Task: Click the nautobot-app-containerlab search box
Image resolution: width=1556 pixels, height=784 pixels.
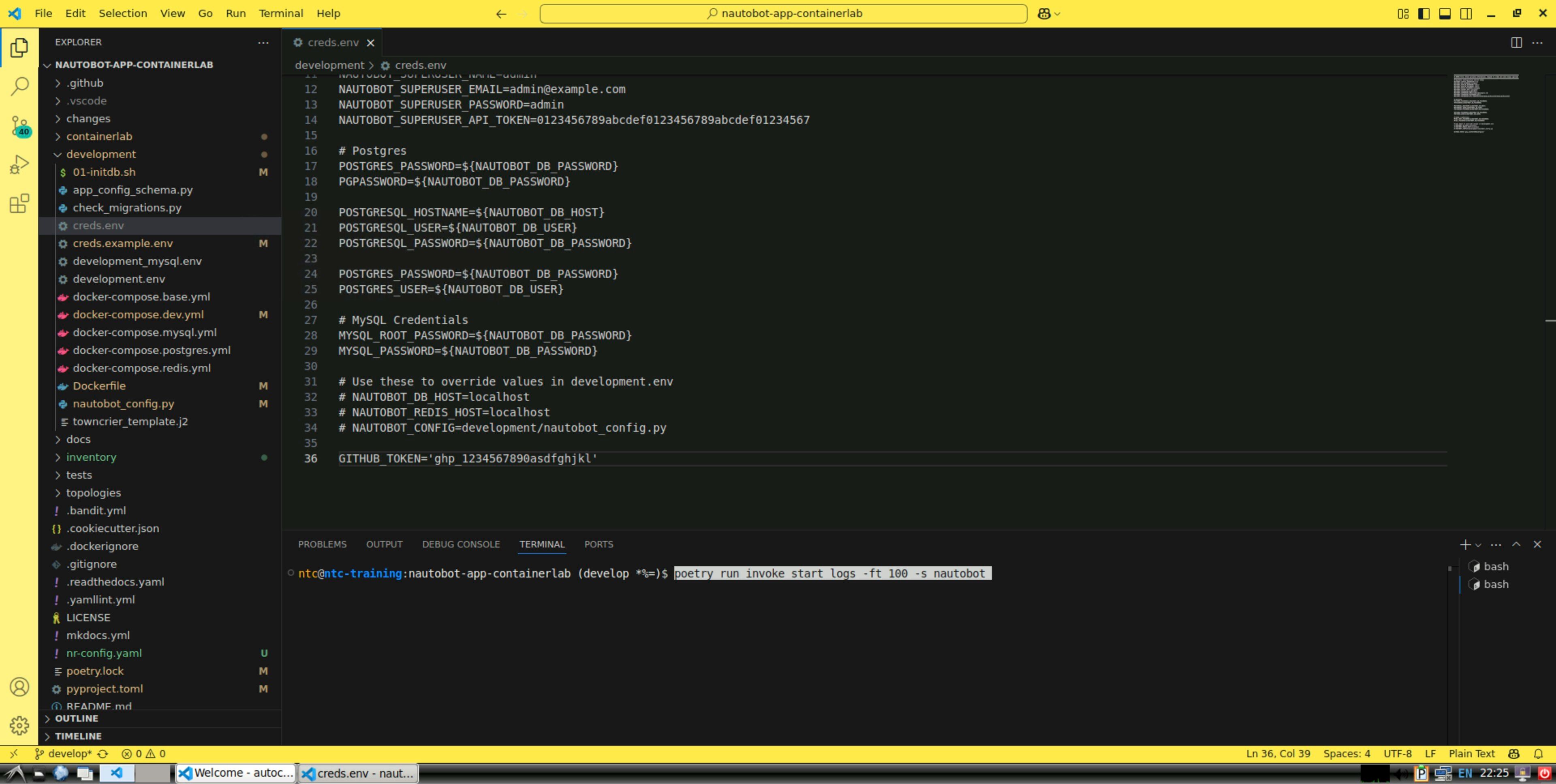Action: point(783,13)
